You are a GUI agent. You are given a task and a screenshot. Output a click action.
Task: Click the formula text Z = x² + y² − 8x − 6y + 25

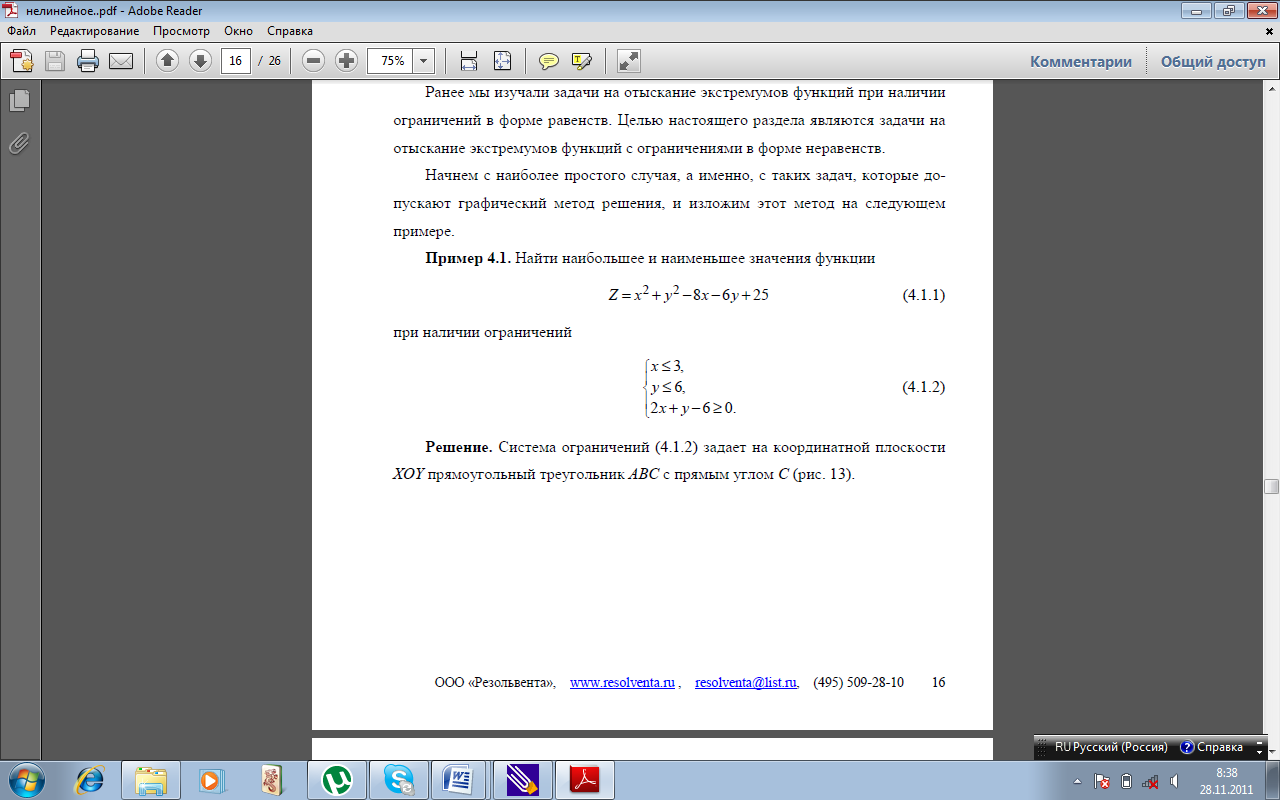click(x=688, y=296)
